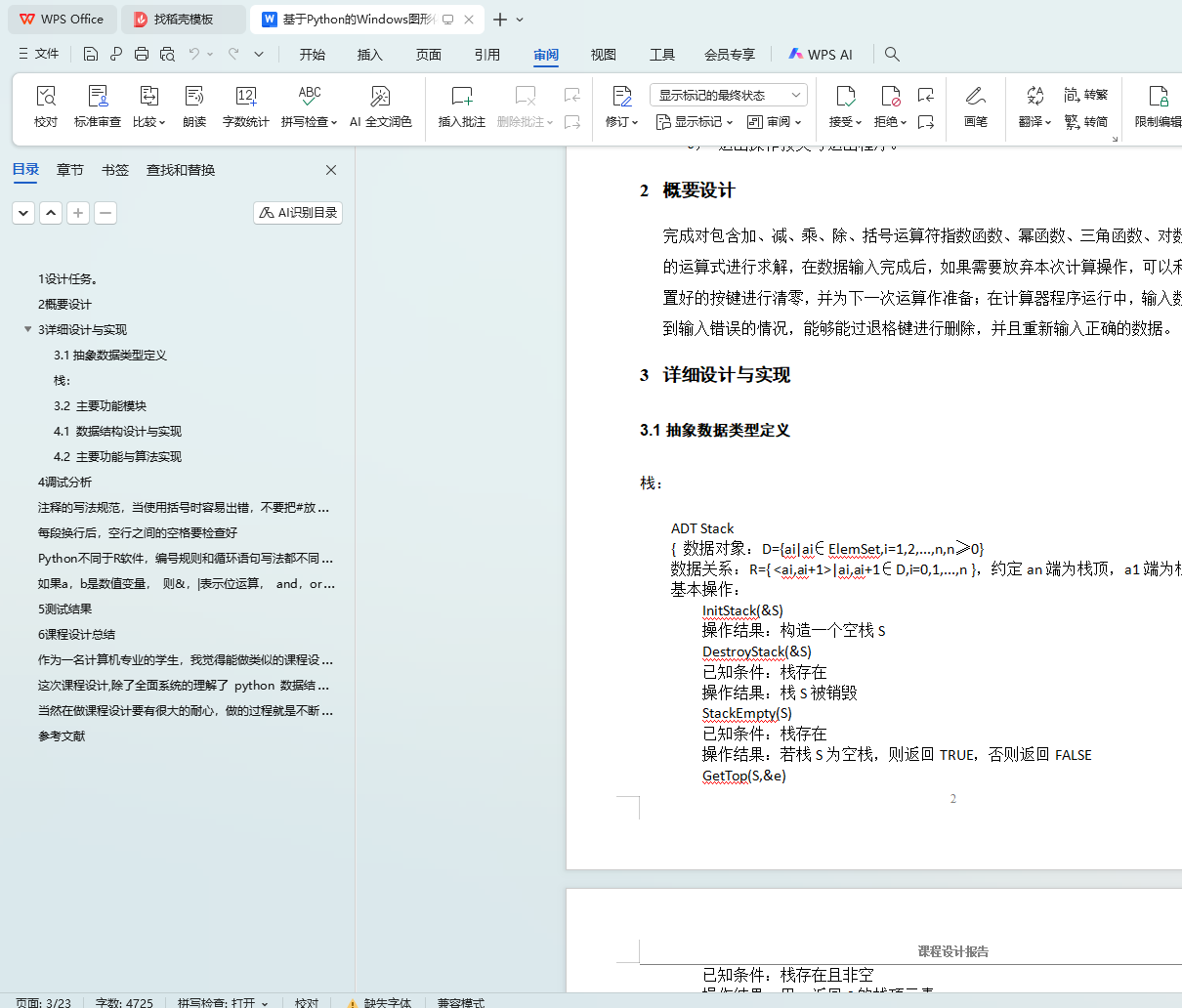Open 审阅 review pane option
1182x1008 pixels.
pyautogui.click(x=774, y=122)
